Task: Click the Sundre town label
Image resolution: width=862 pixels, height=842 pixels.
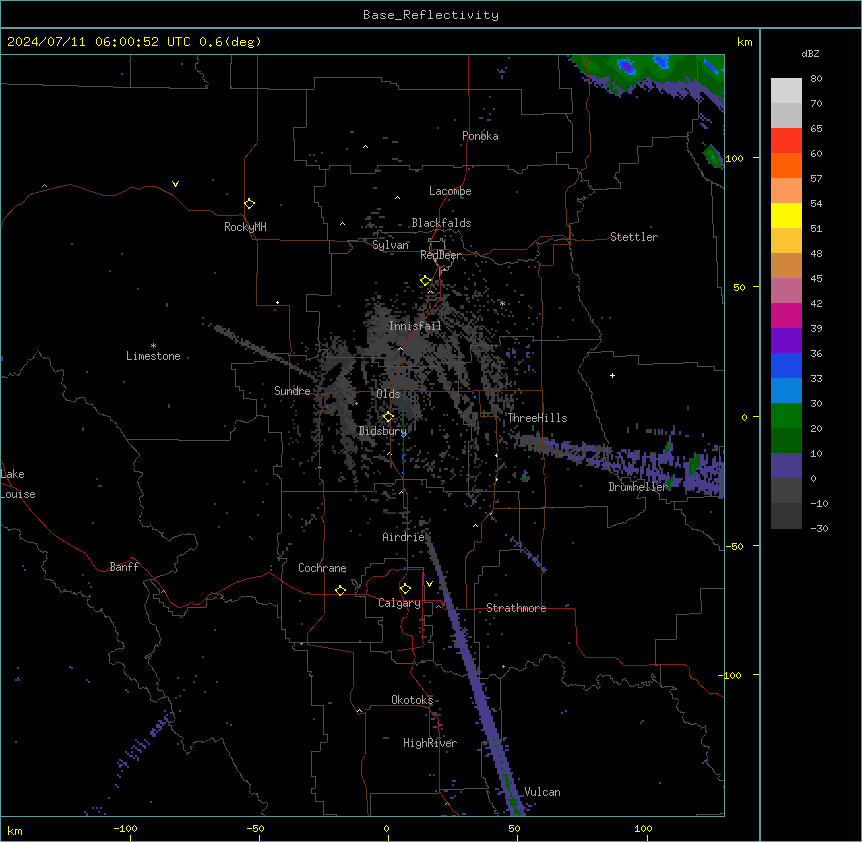Action: click(x=292, y=391)
